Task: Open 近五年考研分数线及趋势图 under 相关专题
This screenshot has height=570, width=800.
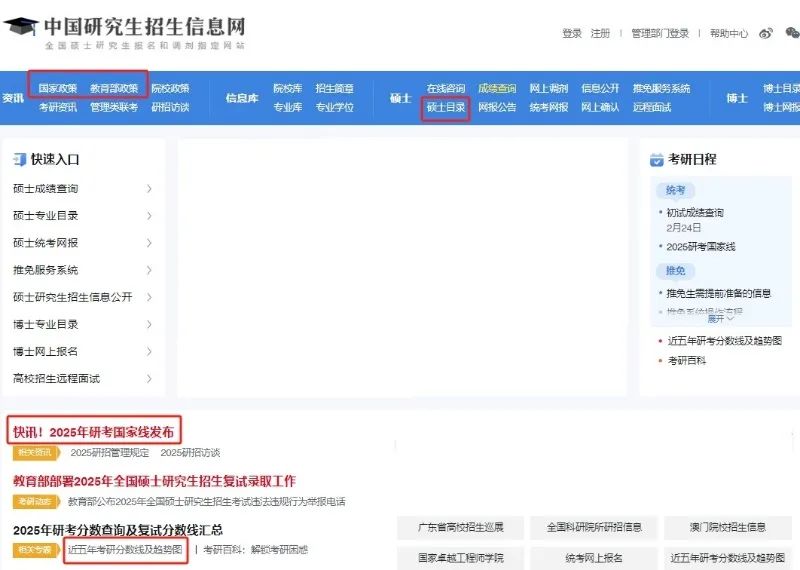Action: point(125,549)
